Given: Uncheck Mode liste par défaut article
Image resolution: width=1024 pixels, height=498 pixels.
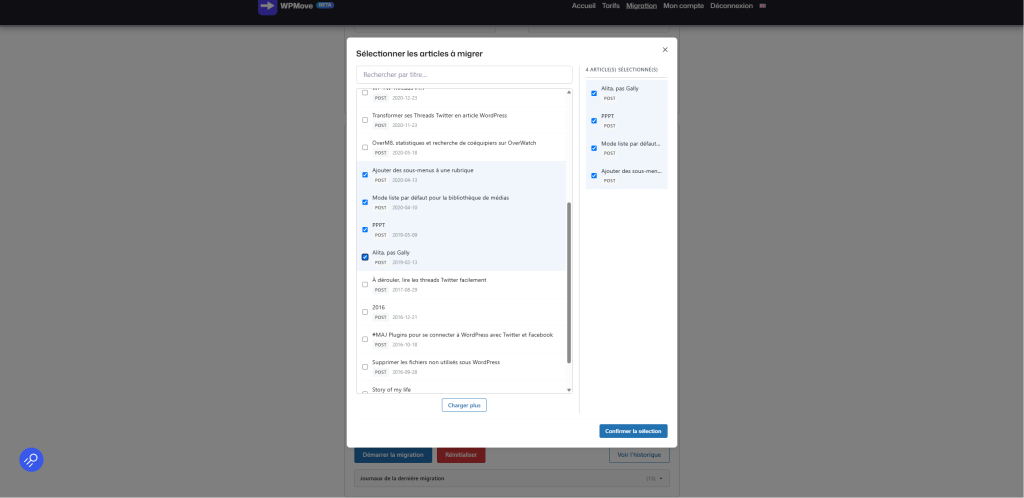Looking at the screenshot, I should [x=365, y=202].
